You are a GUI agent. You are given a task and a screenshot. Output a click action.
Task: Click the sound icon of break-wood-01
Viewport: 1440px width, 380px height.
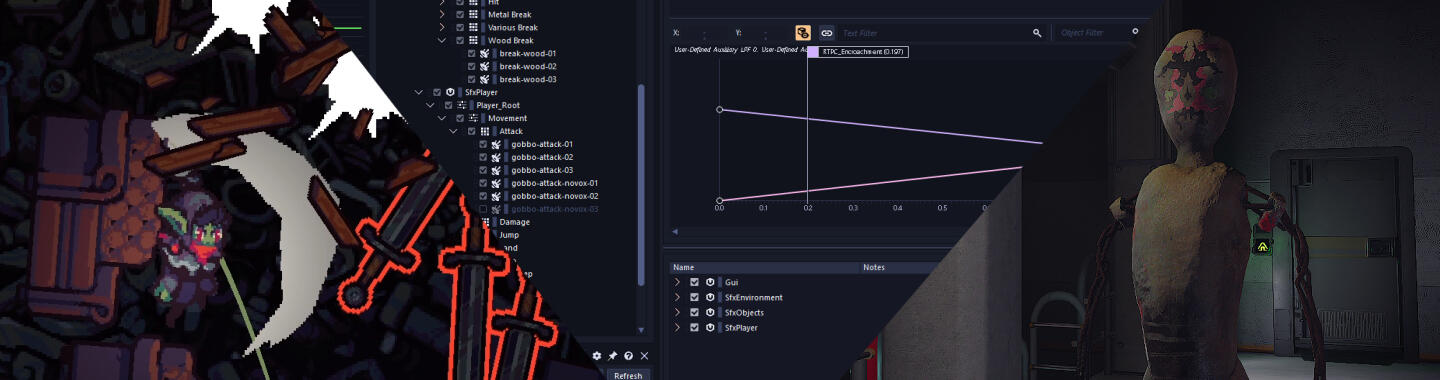(x=485, y=53)
